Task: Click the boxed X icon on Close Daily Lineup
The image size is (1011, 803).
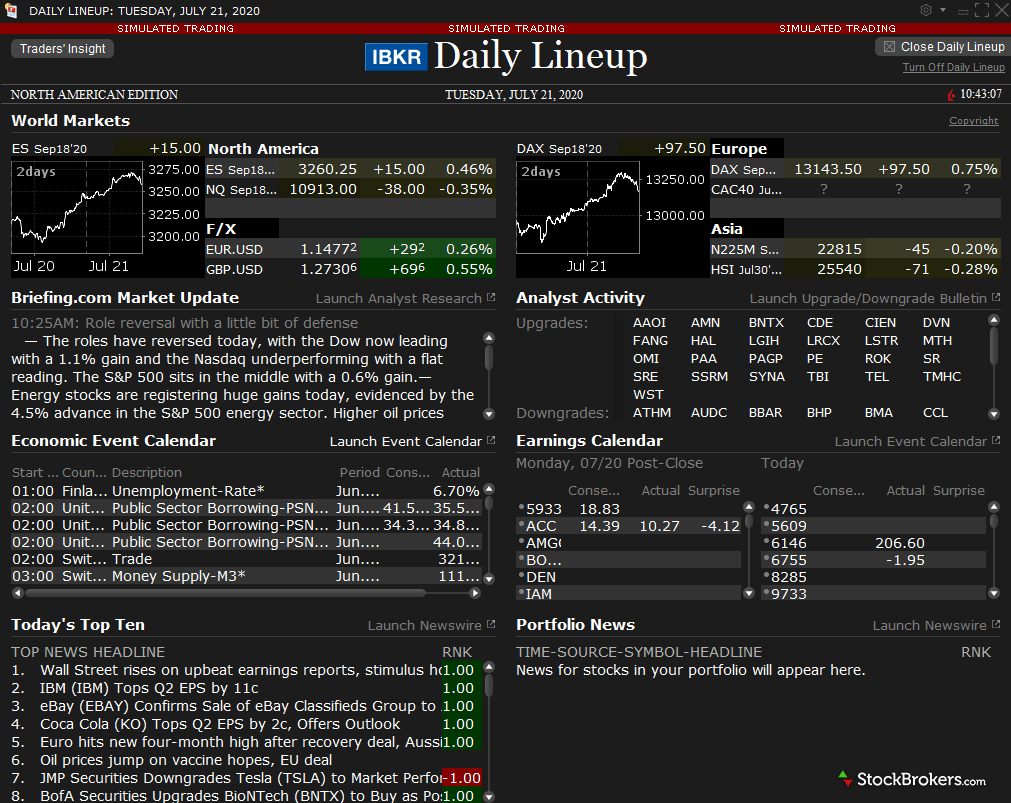Action: tap(889, 46)
